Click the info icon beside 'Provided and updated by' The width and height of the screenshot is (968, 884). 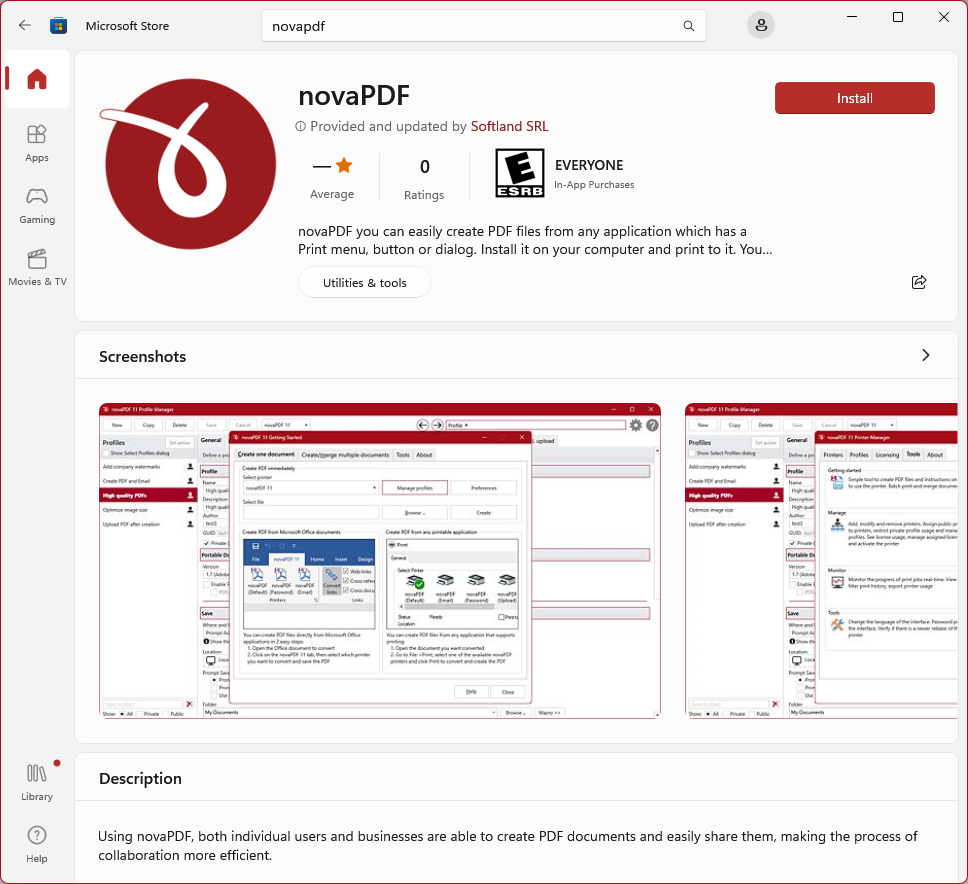[300, 127]
